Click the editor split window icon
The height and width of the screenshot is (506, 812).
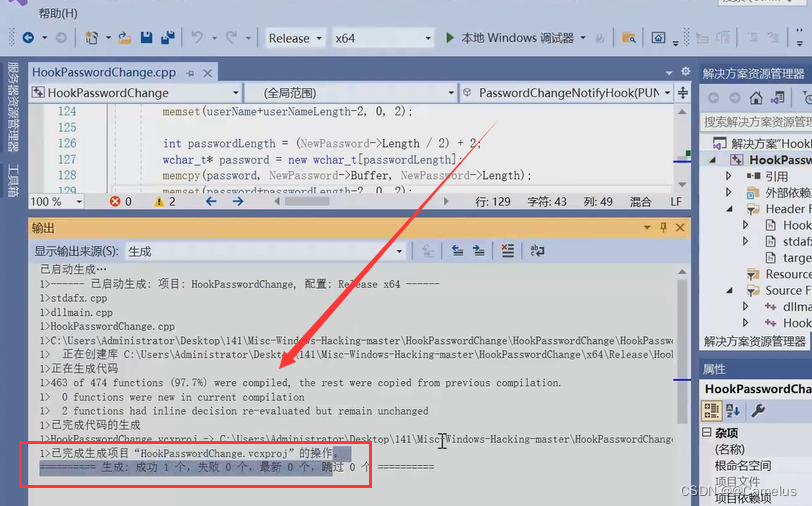pos(683,93)
